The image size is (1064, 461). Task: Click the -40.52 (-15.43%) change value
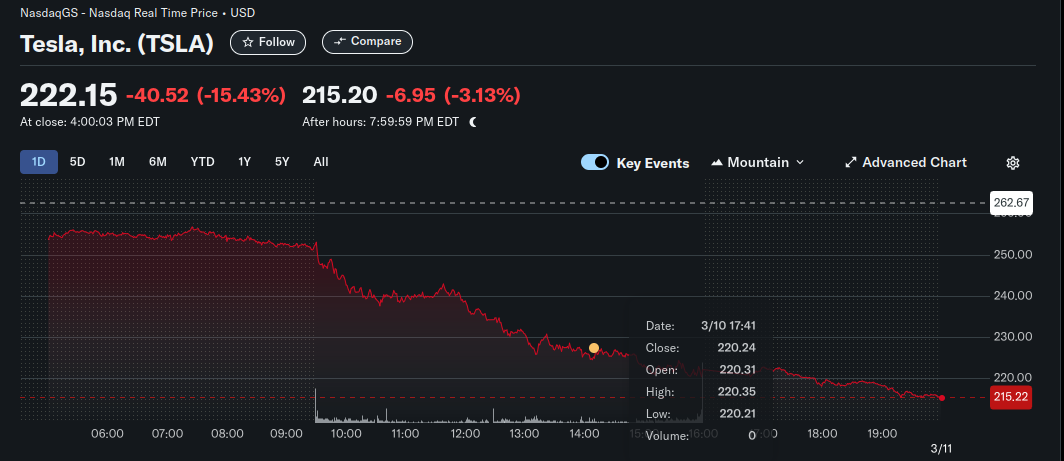(206, 96)
